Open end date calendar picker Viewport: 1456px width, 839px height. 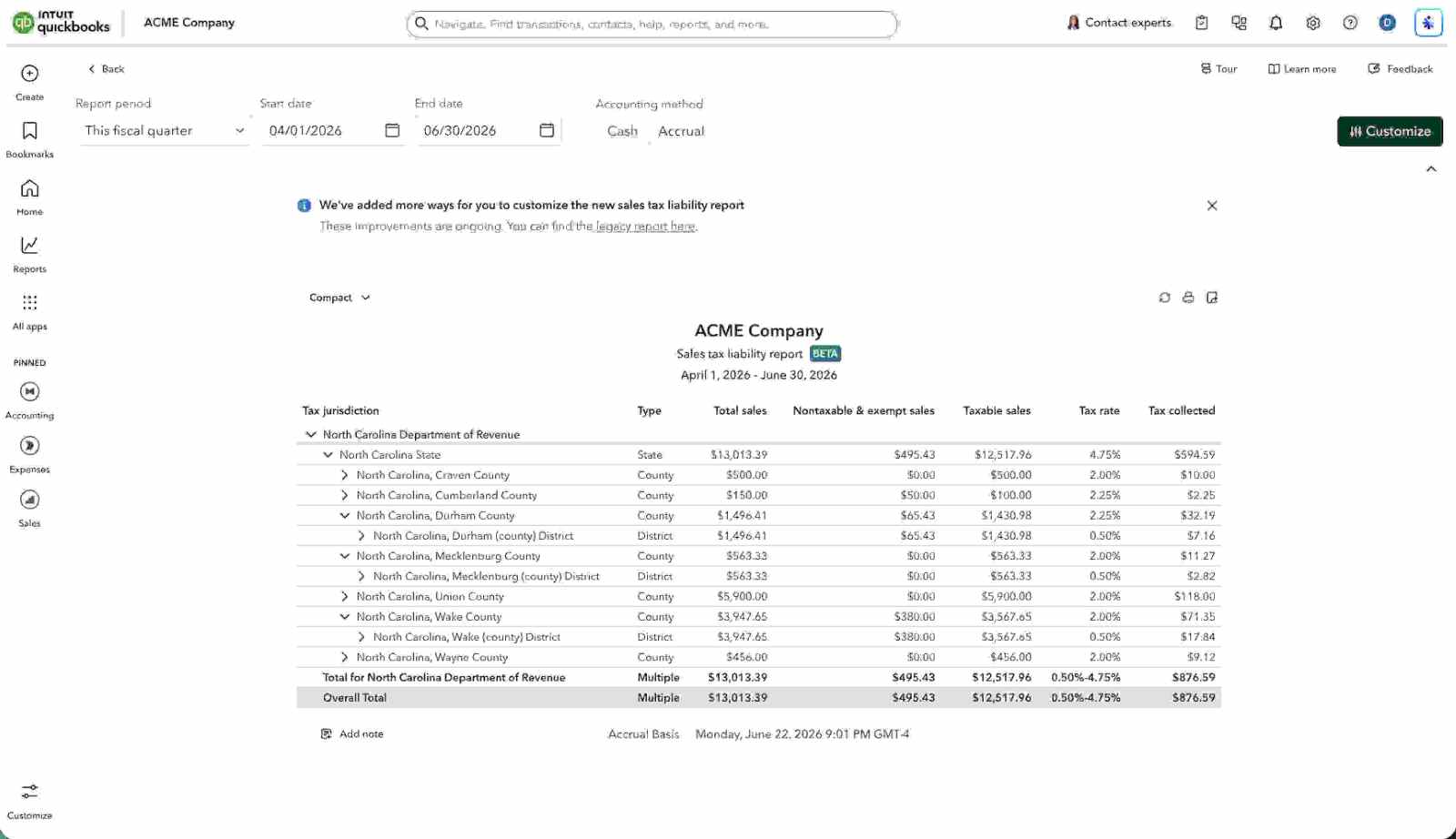coord(547,130)
